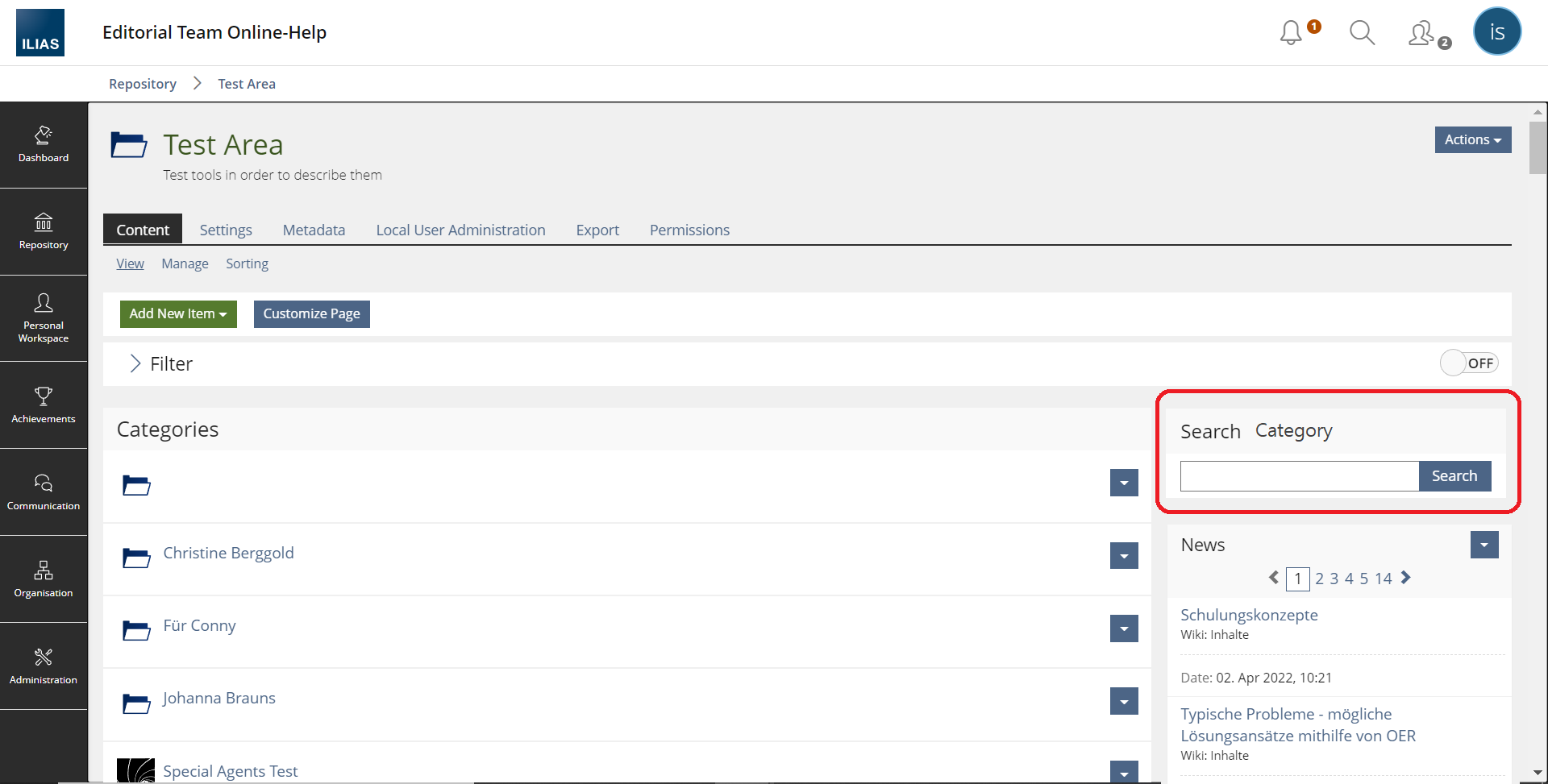Click Johanna Brauns folder icon
This screenshot has height=784, width=1548.
[136, 703]
